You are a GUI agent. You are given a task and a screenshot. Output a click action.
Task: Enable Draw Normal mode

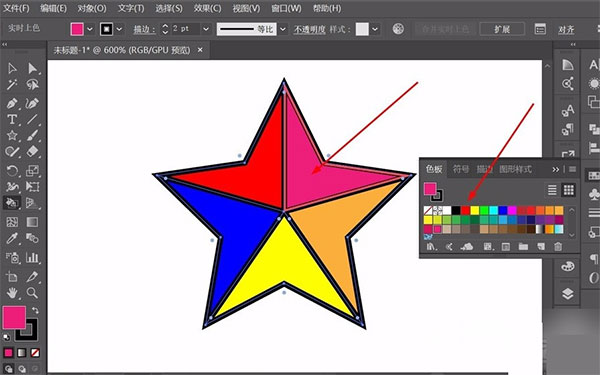click(8, 369)
